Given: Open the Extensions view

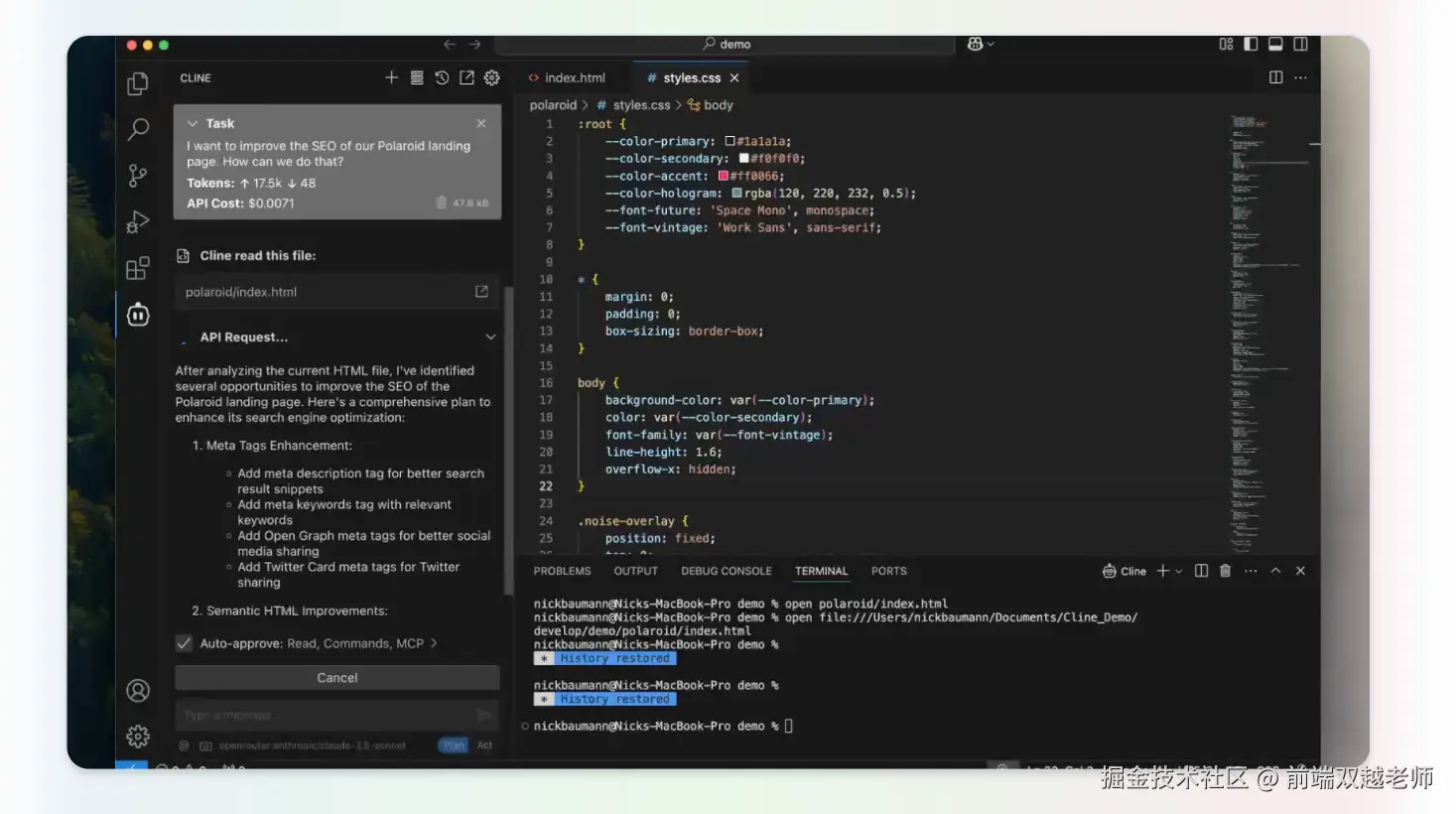Looking at the screenshot, I should point(138,268).
